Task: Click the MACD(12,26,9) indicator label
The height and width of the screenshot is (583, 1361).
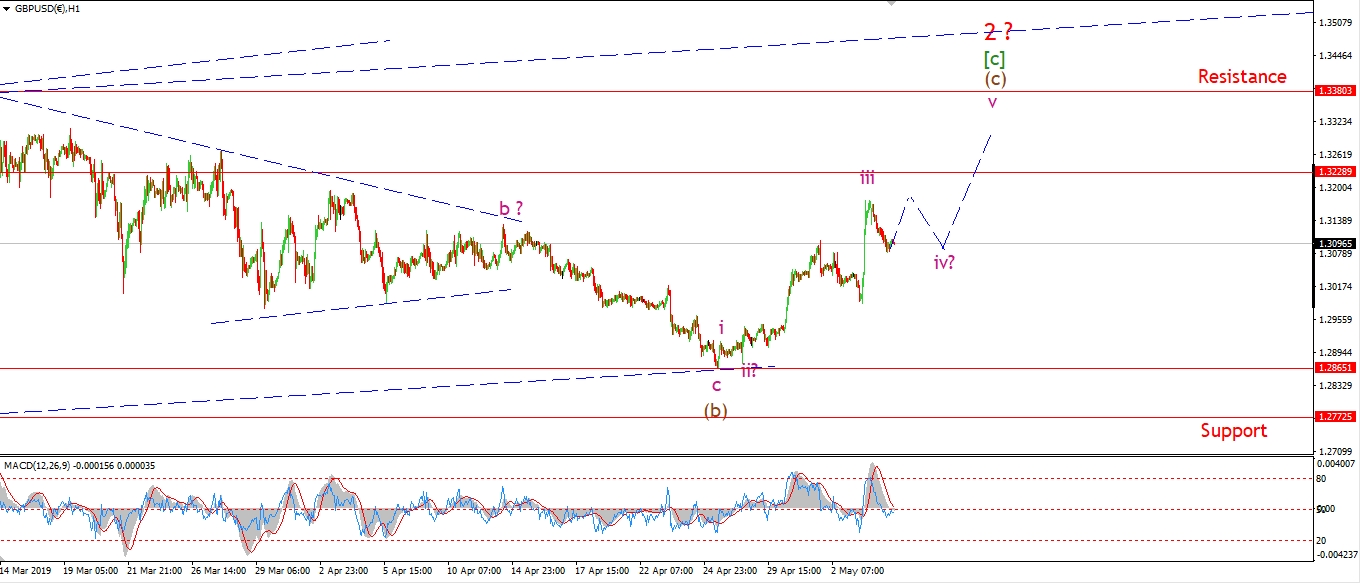Action: [67, 466]
